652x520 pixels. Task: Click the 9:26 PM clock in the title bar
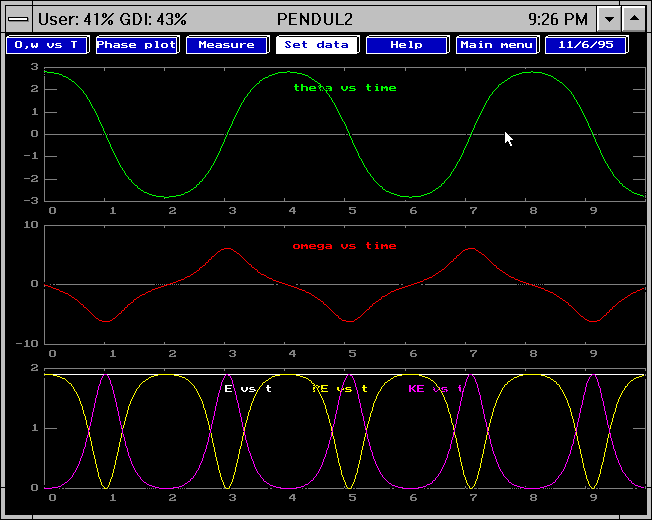(558, 18)
